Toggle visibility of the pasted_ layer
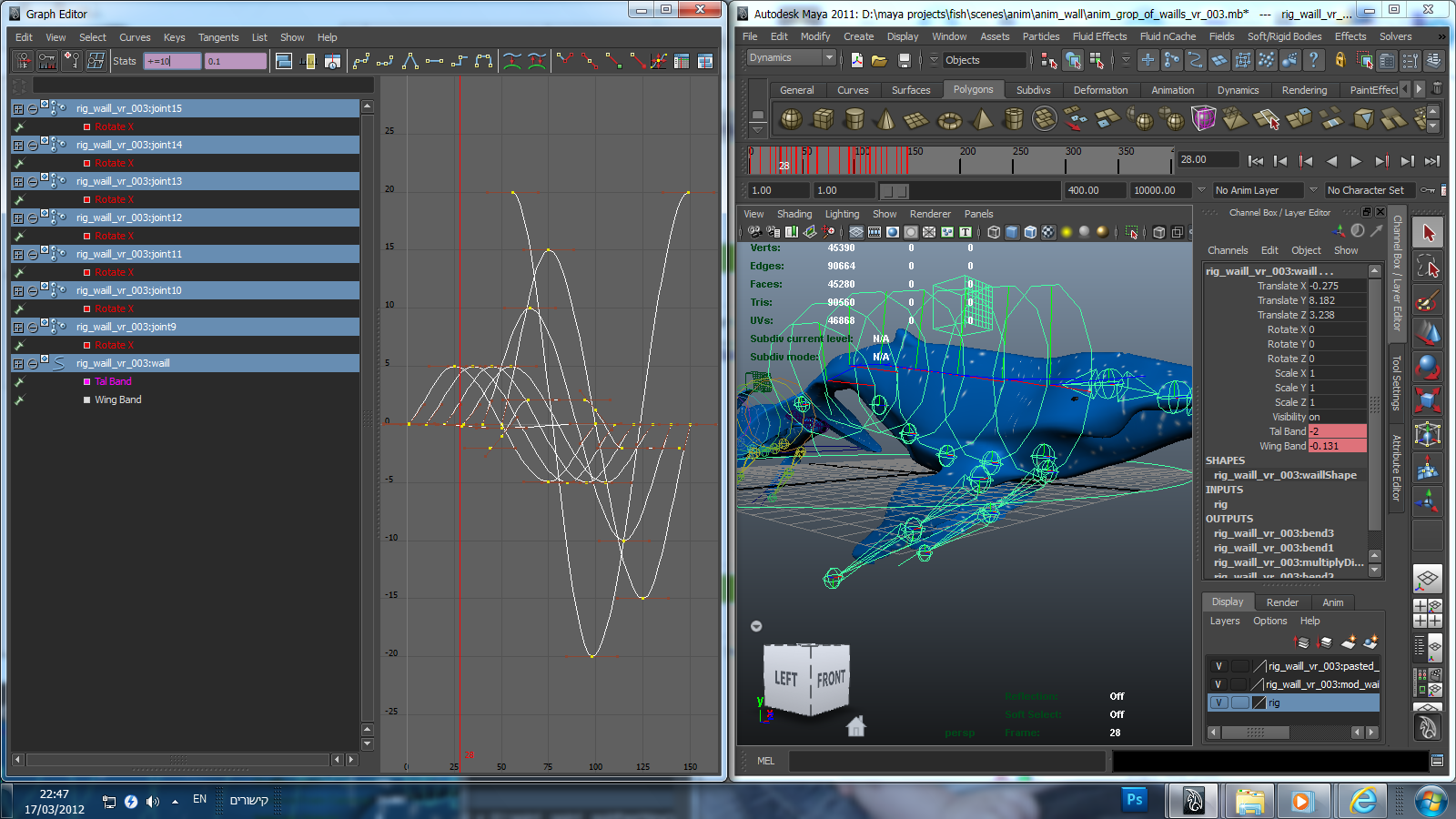 [1218, 666]
